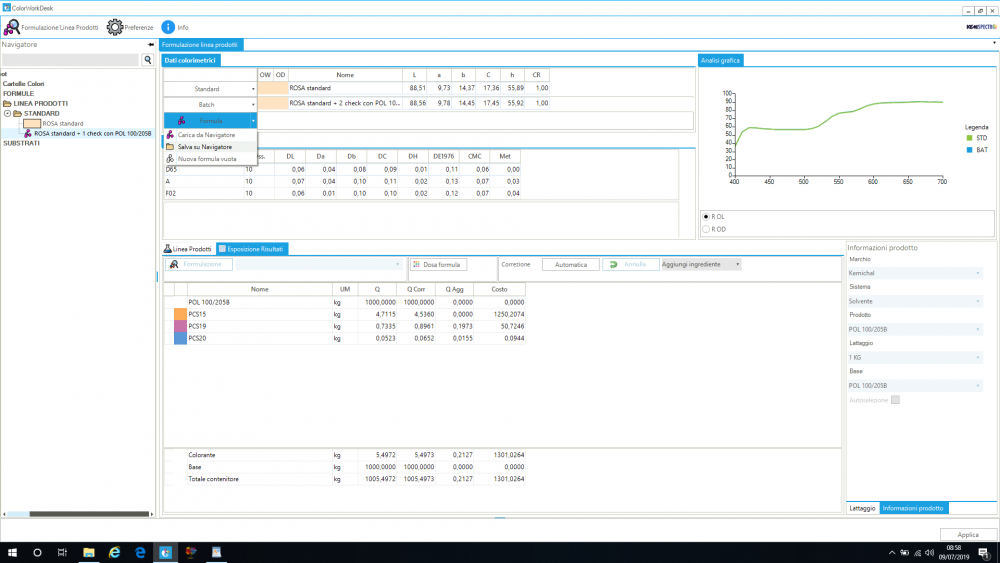
Task: Click the Navigatore search input field
Action: [x=70, y=61]
